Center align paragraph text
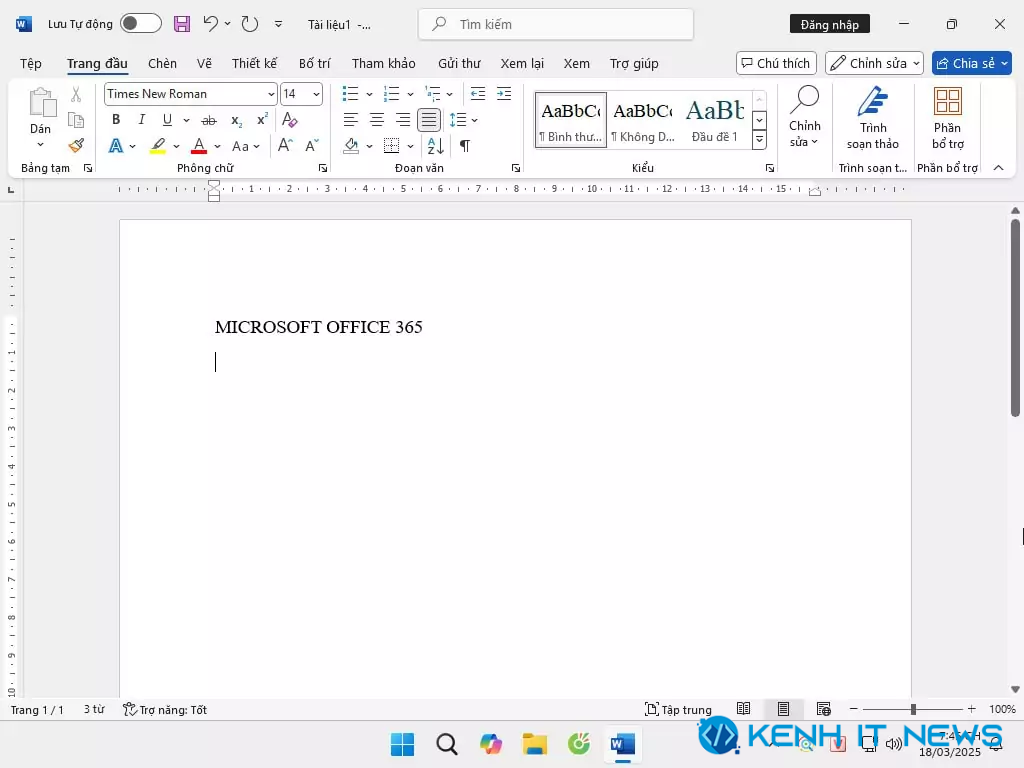Image resolution: width=1024 pixels, height=768 pixels. point(377,120)
